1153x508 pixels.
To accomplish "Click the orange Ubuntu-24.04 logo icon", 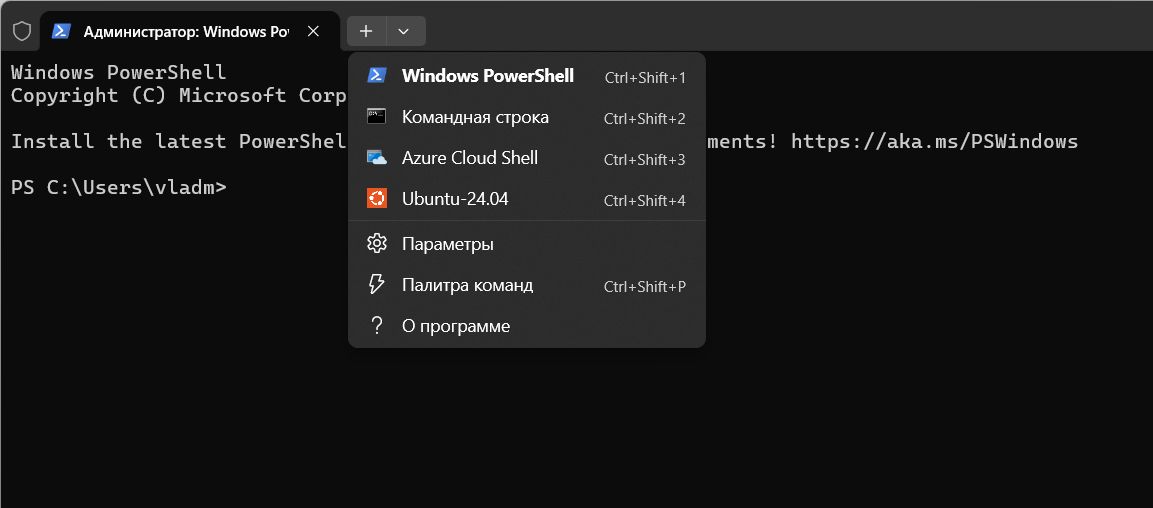I will coord(376,198).
